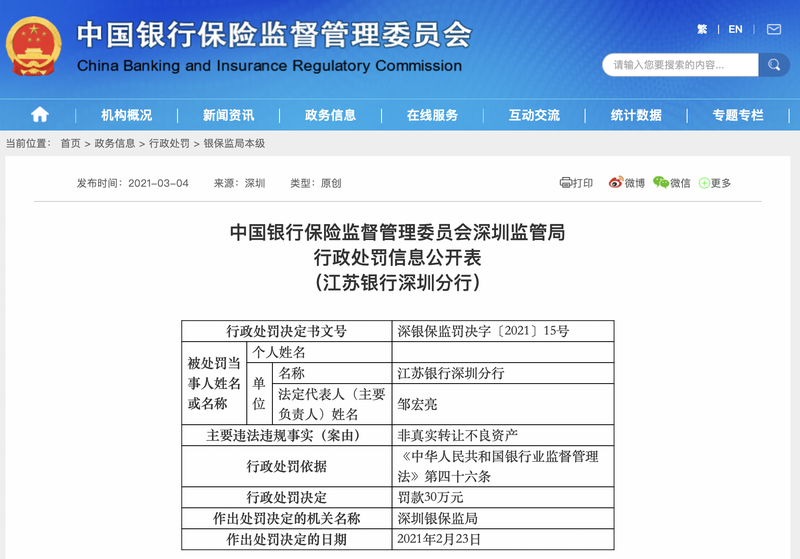Select the 专题专栏 menu item
Screen dimensions: 800x559
coord(738,115)
